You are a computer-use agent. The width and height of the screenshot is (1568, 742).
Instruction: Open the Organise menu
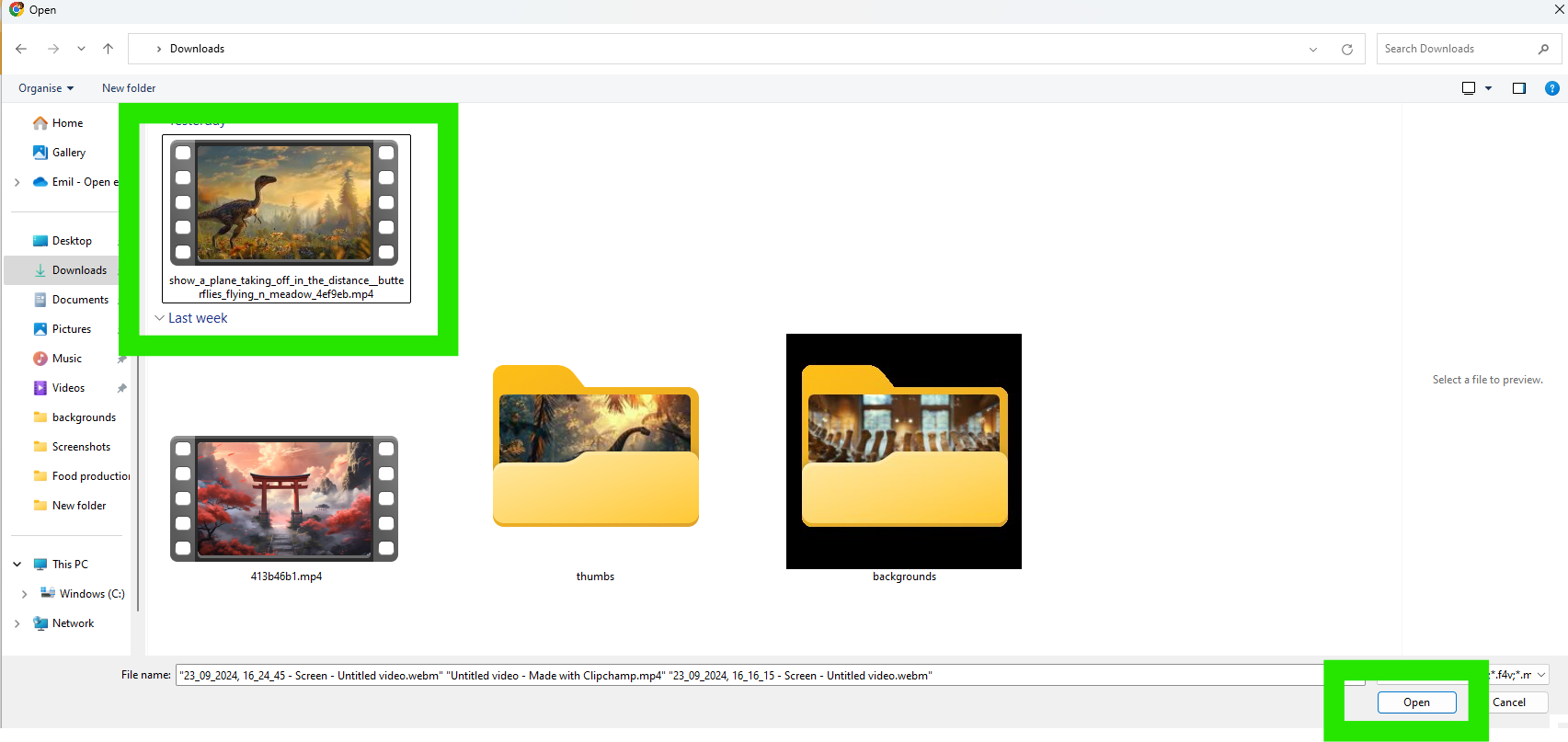(x=46, y=88)
